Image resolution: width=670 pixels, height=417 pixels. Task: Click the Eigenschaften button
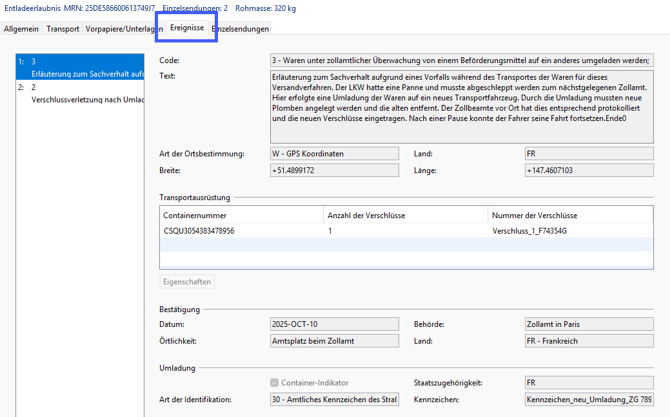point(187,282)
